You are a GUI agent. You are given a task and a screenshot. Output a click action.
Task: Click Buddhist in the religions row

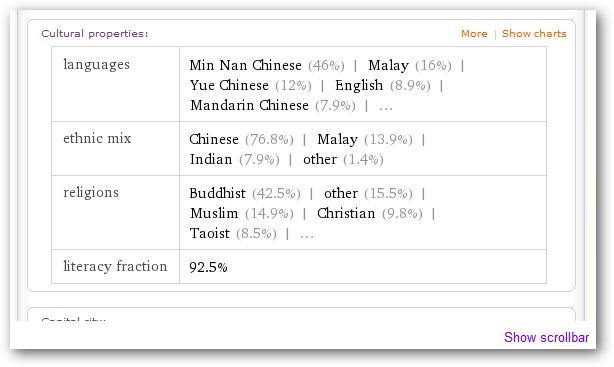[217, 193]
